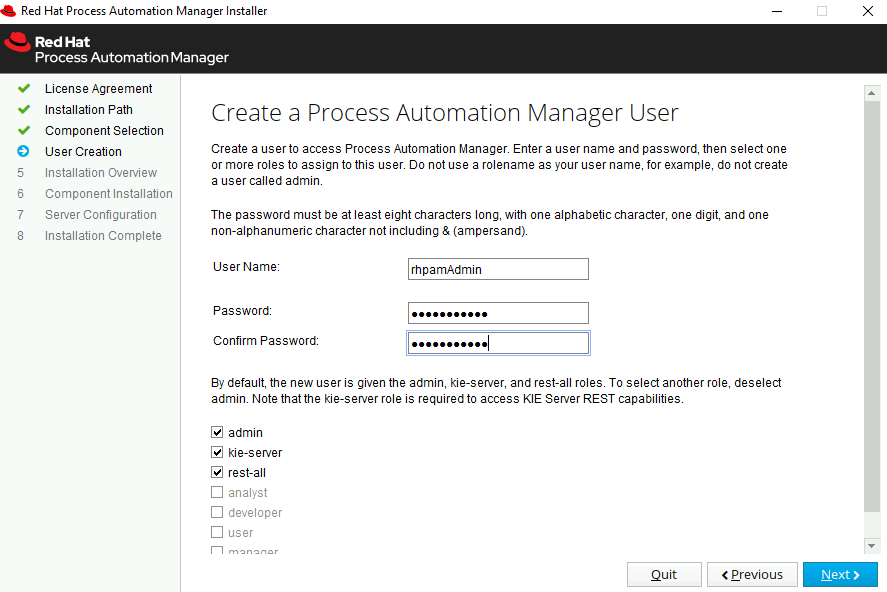
Task: Focus the Password field
Action: (x=498, y=313)
